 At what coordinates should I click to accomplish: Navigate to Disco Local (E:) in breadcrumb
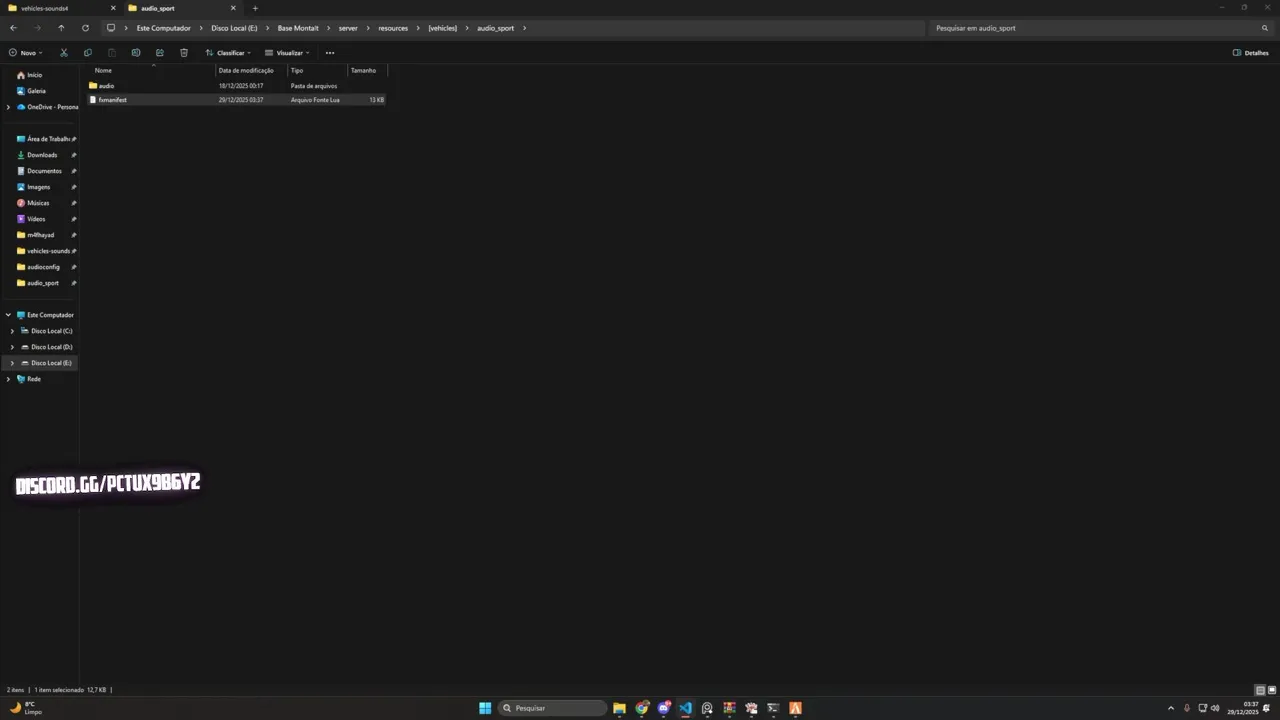tap(234, 28)
